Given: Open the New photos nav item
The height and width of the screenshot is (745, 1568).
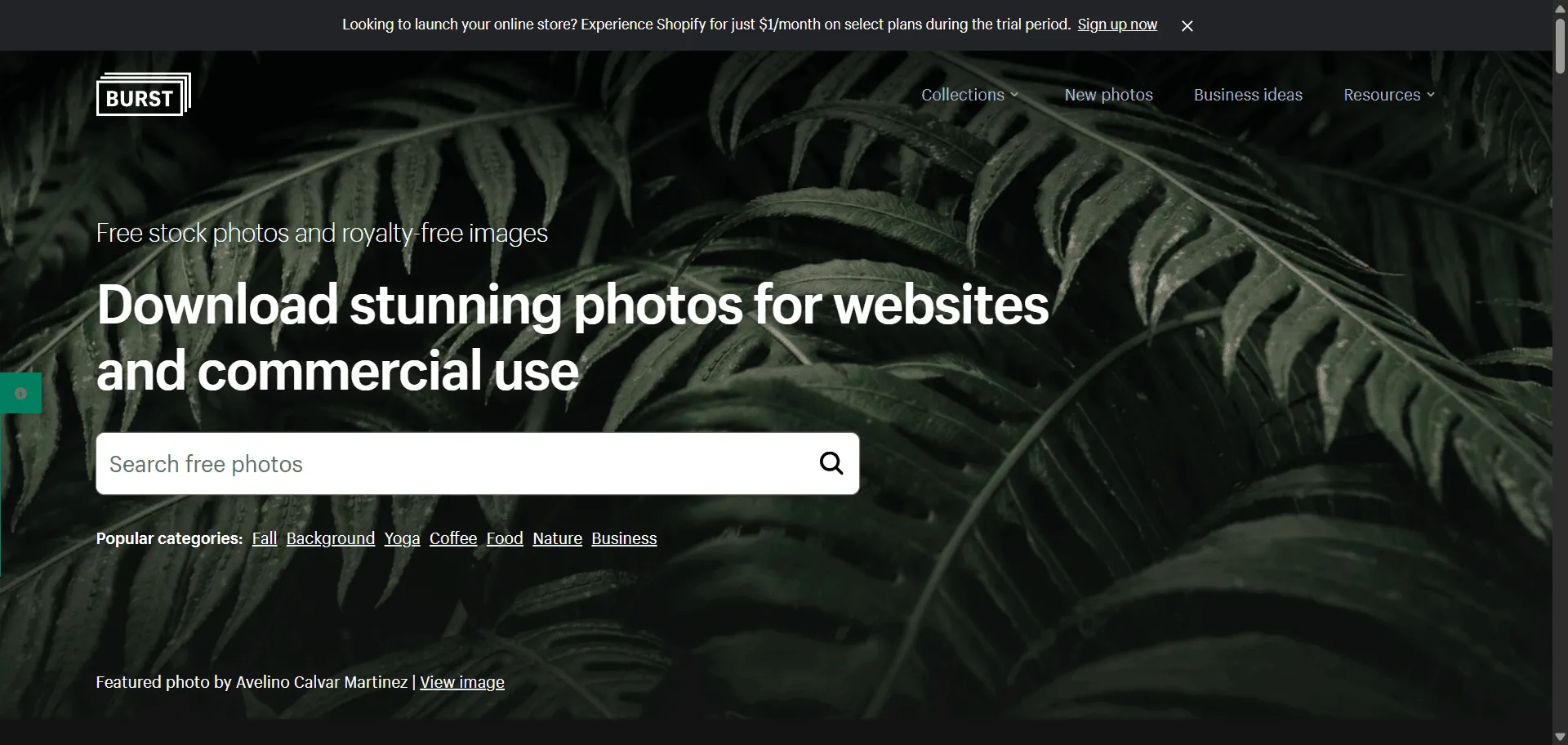Looking at the screenshot, I should [1108, 95].
